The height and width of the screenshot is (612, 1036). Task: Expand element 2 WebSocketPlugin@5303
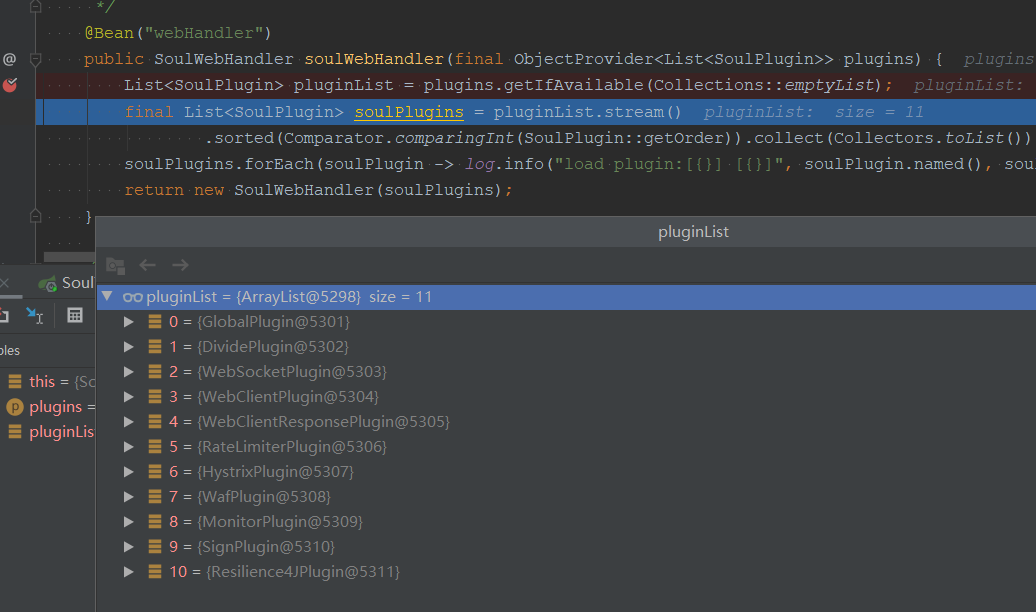tap(129, 372)
